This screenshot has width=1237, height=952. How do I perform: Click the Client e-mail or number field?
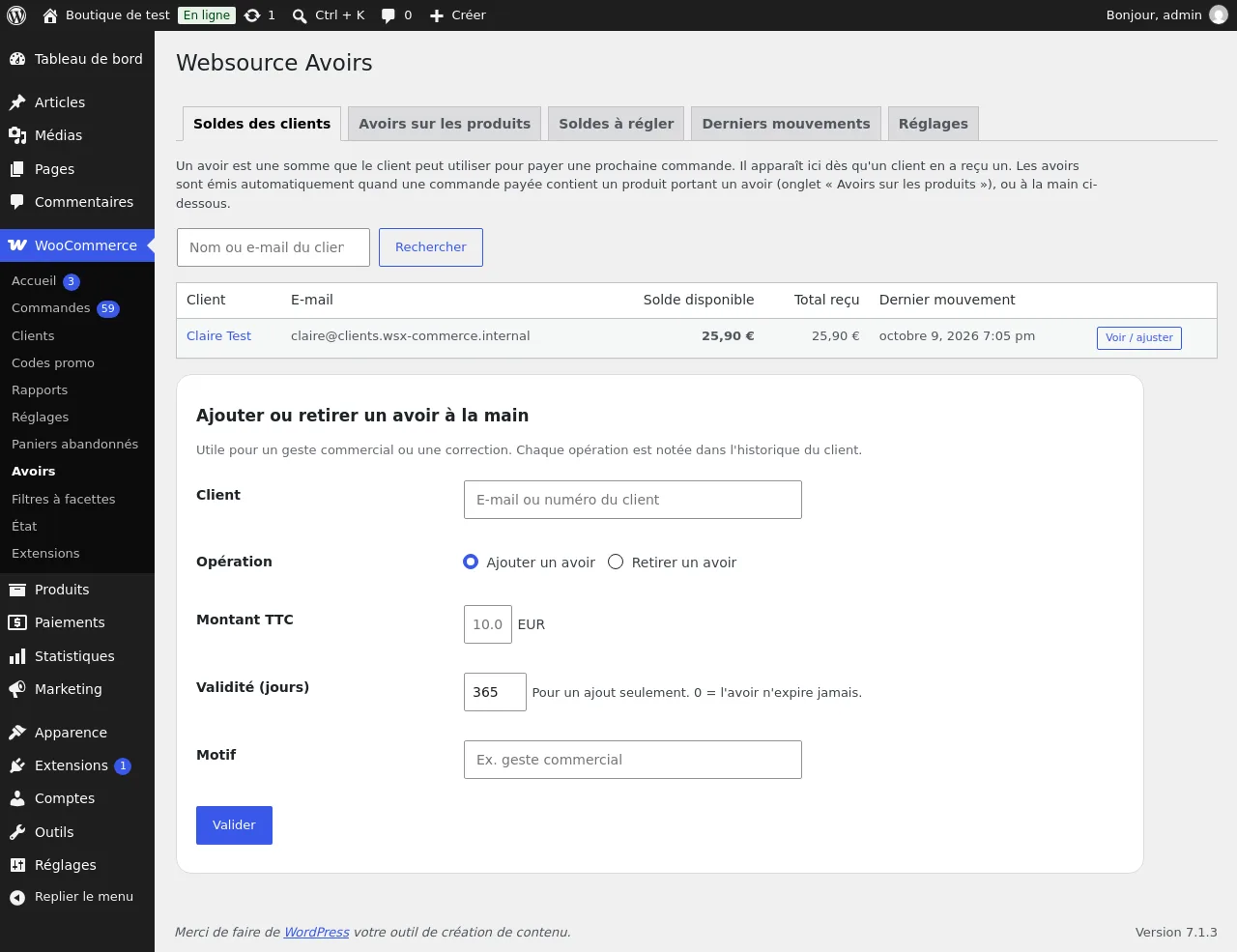pos(633,500)
